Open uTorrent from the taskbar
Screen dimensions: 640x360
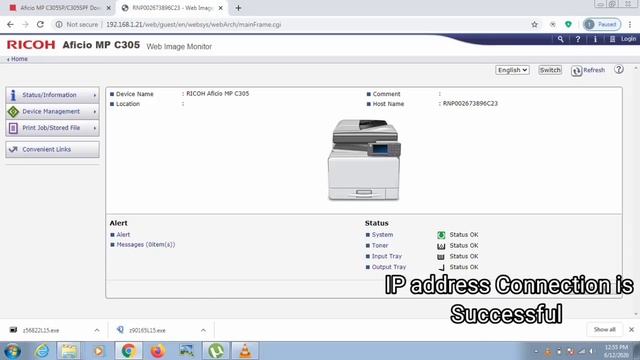pos(216,351)
